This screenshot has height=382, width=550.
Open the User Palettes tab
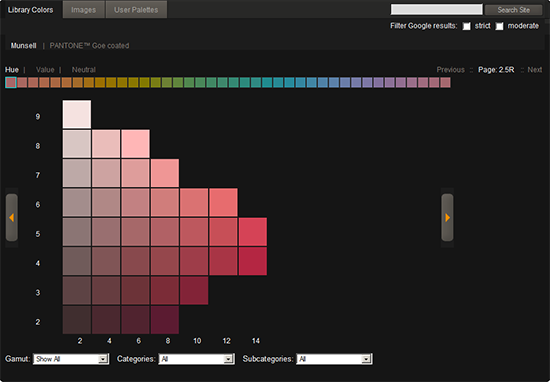coord(136,9)
